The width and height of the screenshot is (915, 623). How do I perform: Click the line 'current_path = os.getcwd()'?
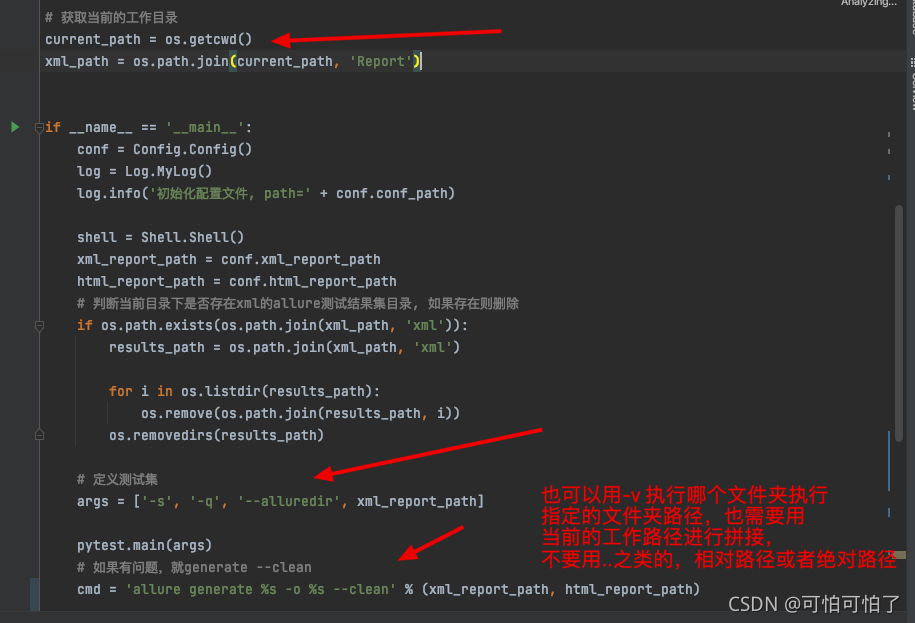click(x=148, y=40)
